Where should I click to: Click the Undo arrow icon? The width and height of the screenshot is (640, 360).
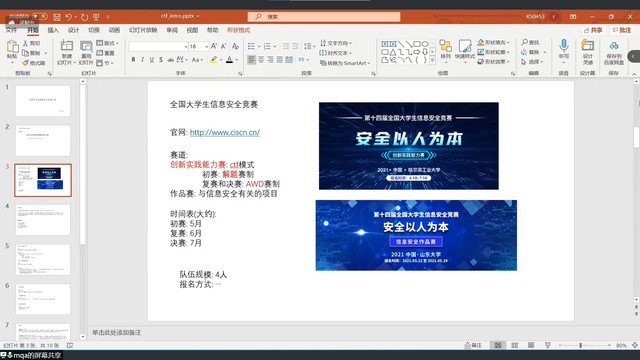[68, 17]
